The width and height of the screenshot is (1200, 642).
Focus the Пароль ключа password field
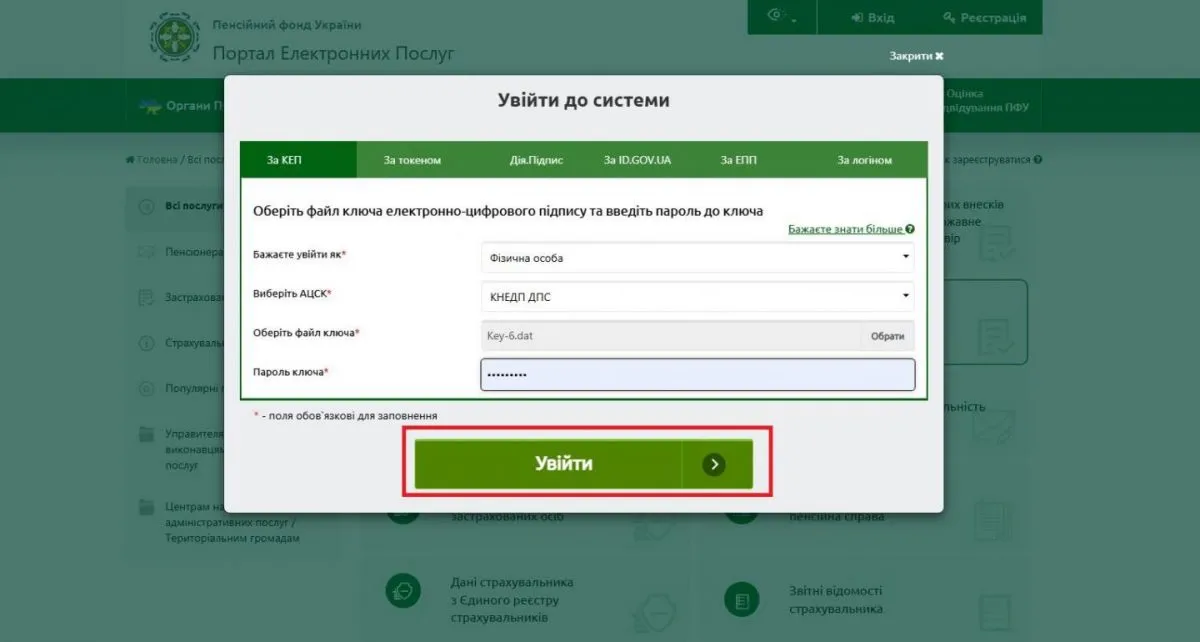pyautogui.click(x=698, y=374)
